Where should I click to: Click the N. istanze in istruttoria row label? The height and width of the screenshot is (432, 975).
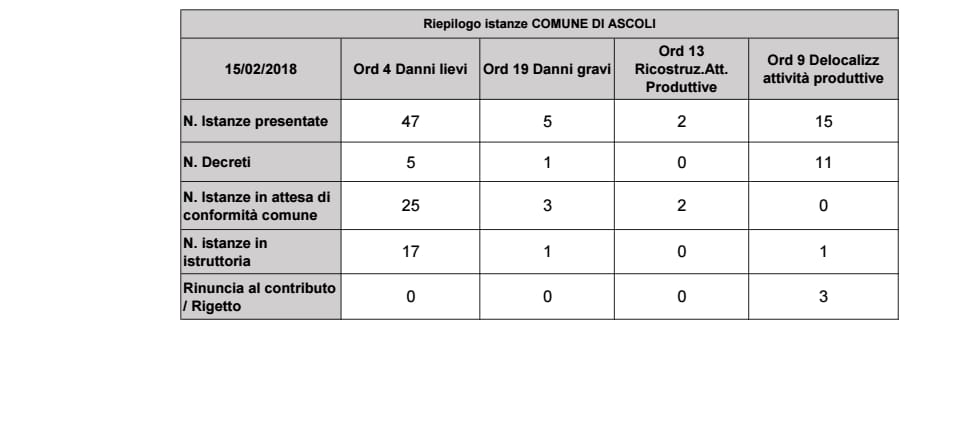(225, 252)
